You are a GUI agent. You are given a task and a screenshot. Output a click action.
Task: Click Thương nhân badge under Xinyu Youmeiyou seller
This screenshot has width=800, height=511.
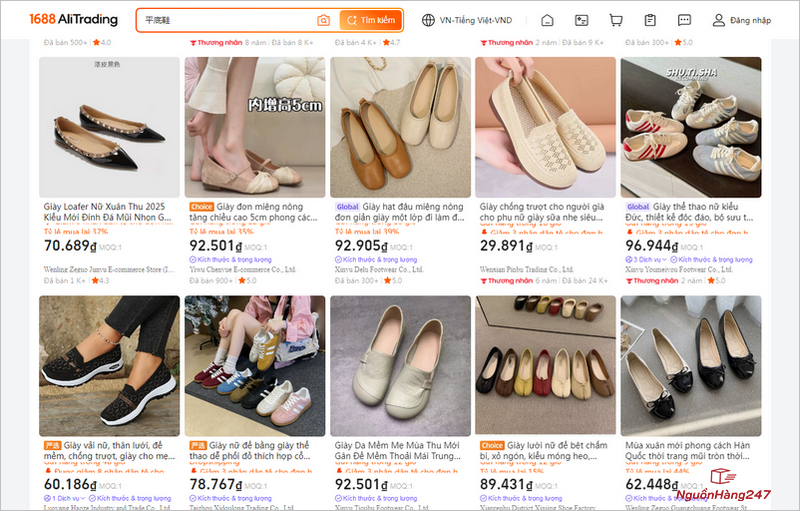(x=652, y=280)
